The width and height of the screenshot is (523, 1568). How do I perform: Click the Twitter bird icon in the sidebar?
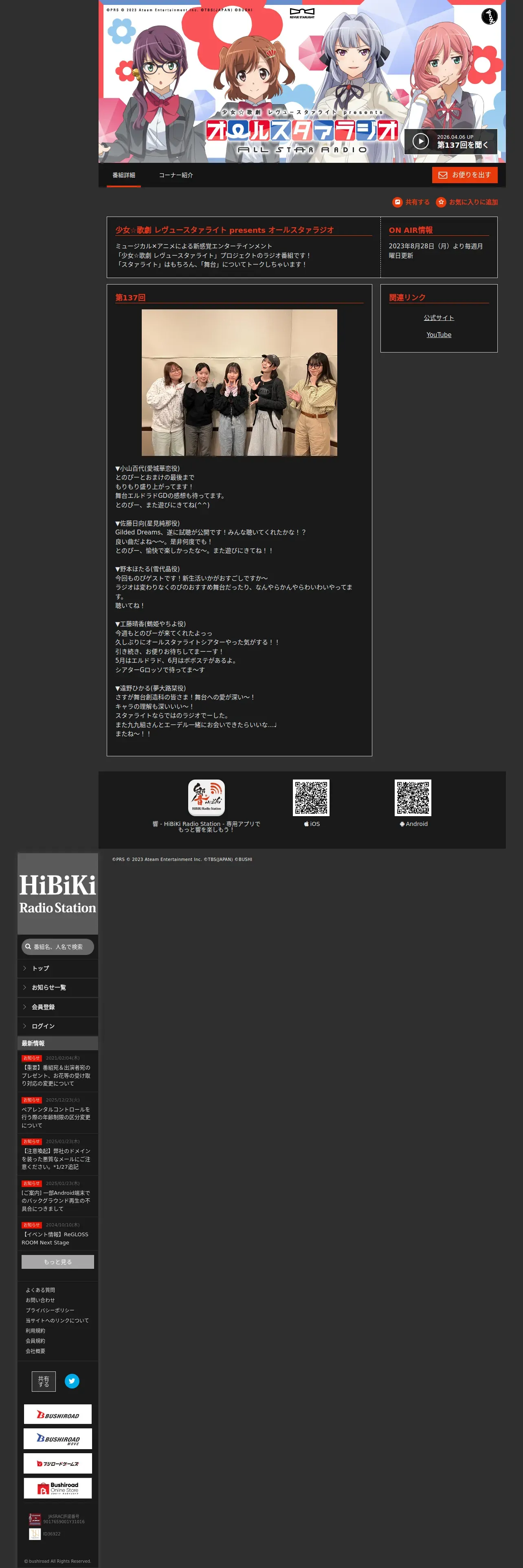[x=72, y=1380]
